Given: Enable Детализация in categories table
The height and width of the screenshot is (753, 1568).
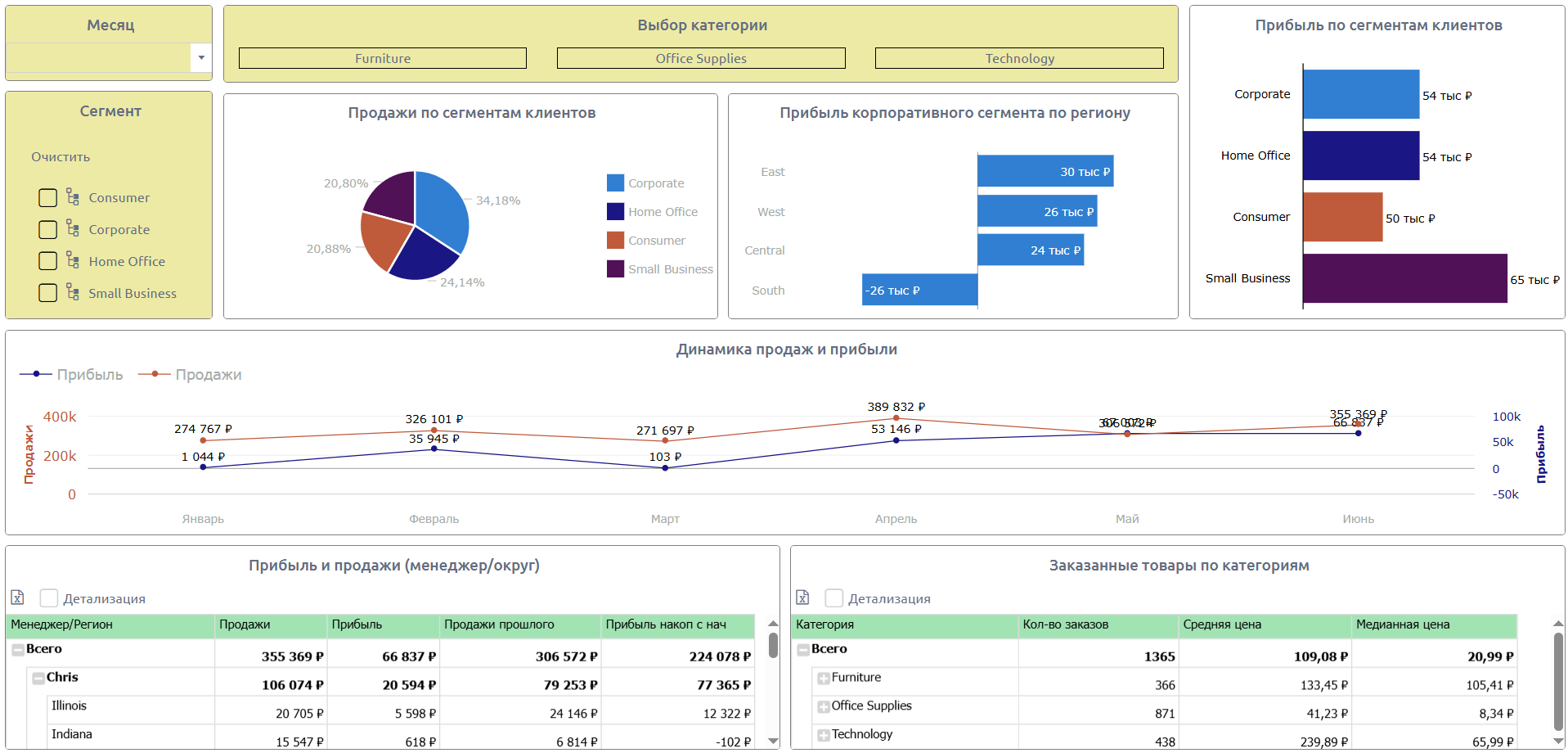Looking at the screenshot, I should [x=834, y=598].
